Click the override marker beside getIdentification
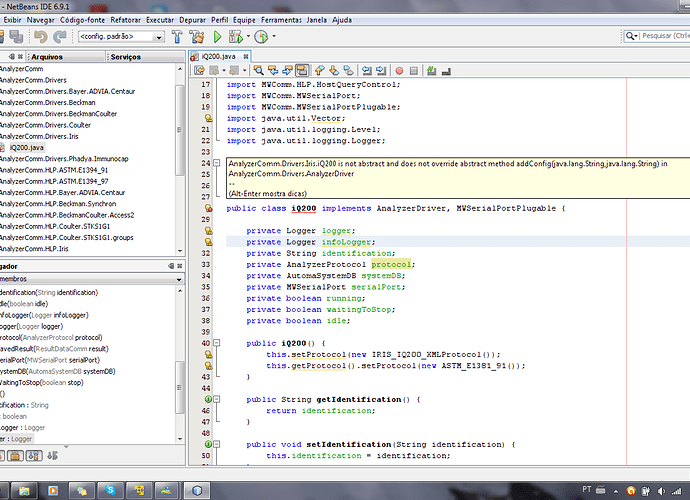Image resolution: width=690 pixels, height=500 pixels. (x=208, y=399)
